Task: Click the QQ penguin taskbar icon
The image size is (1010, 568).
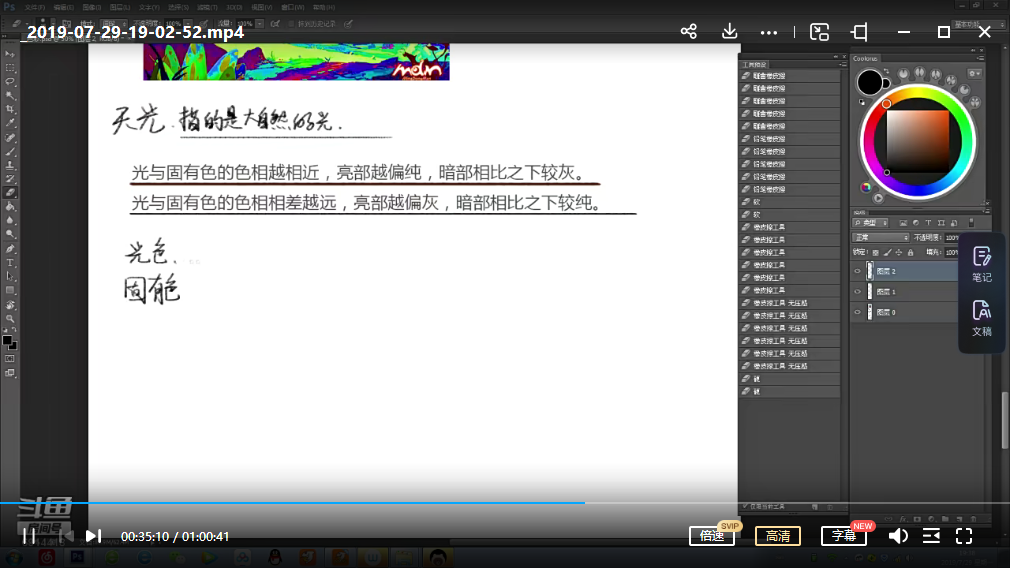Action: point(275,557)
